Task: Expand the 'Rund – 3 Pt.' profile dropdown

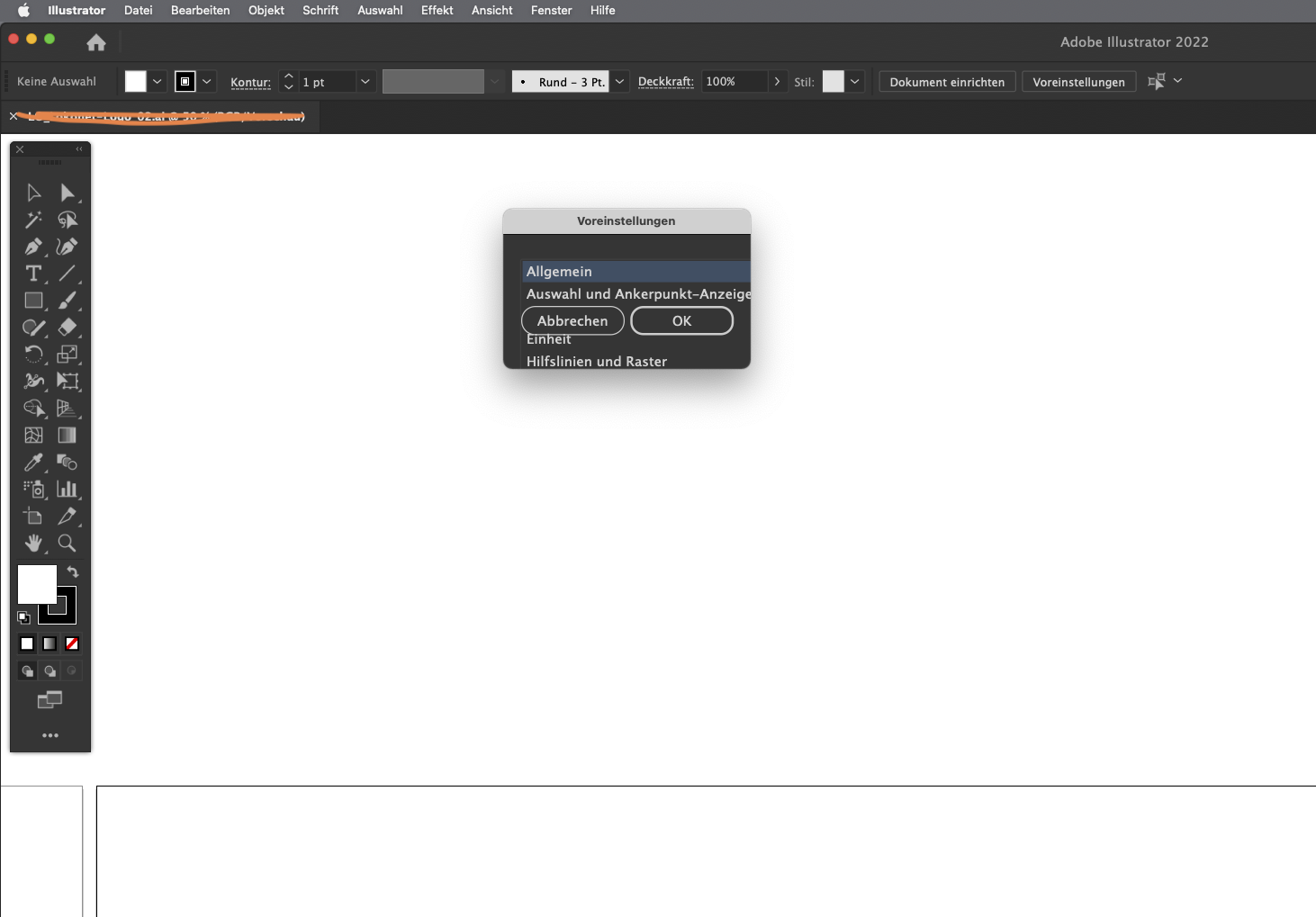Action: pyautogui.click(x=619, y=81)
